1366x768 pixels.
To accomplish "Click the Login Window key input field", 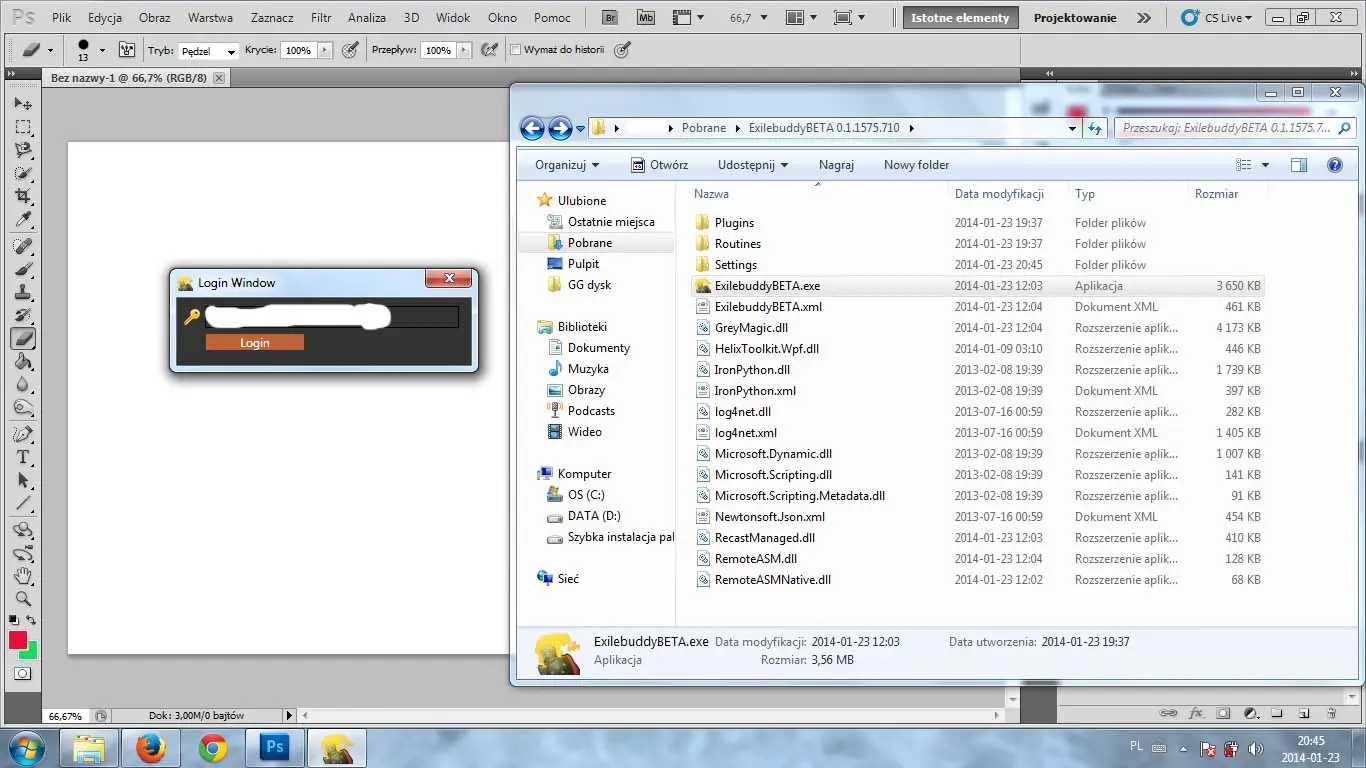I will [332, 317].
